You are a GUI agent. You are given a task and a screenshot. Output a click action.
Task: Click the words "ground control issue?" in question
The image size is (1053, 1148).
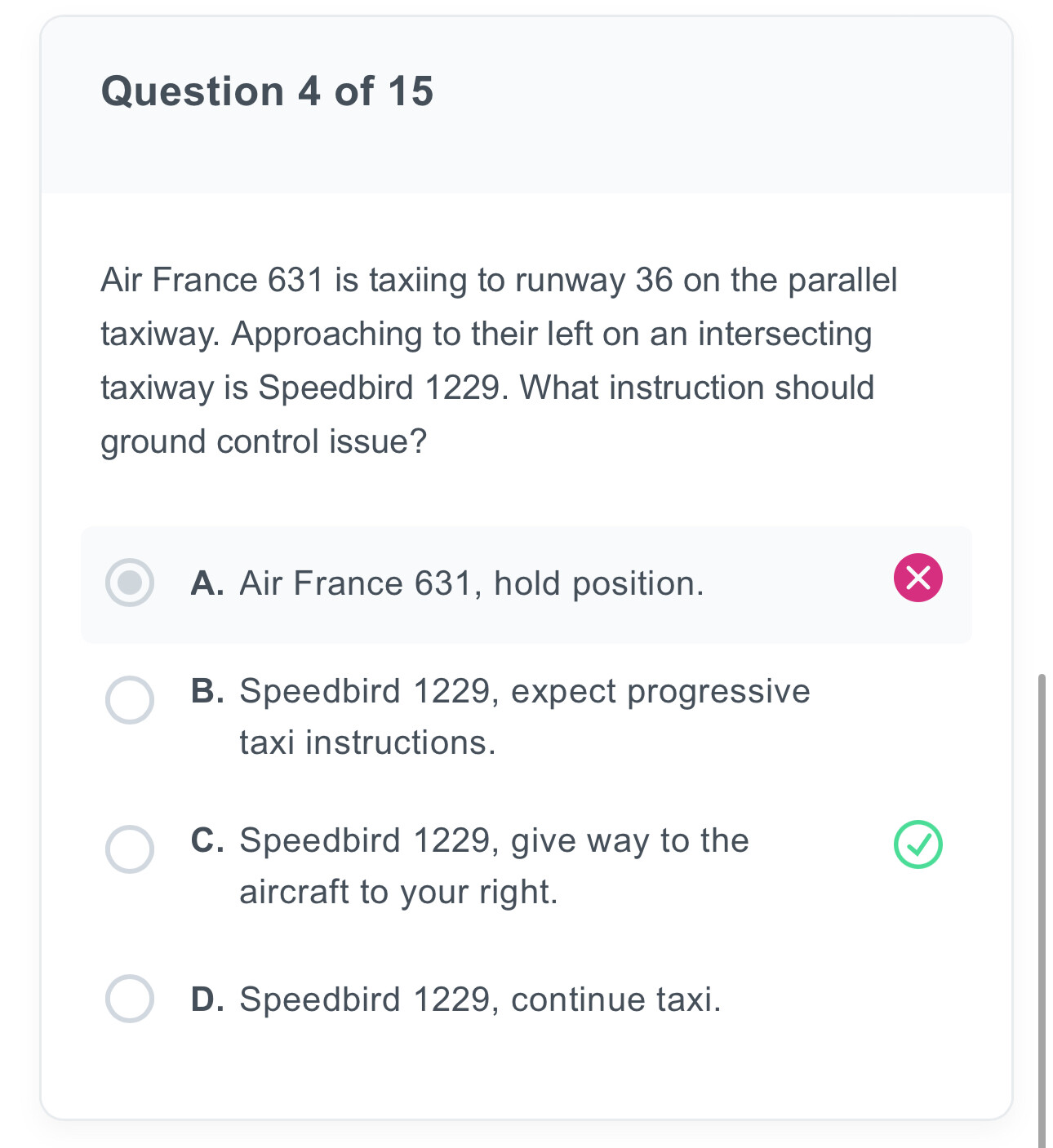[264, 441]
